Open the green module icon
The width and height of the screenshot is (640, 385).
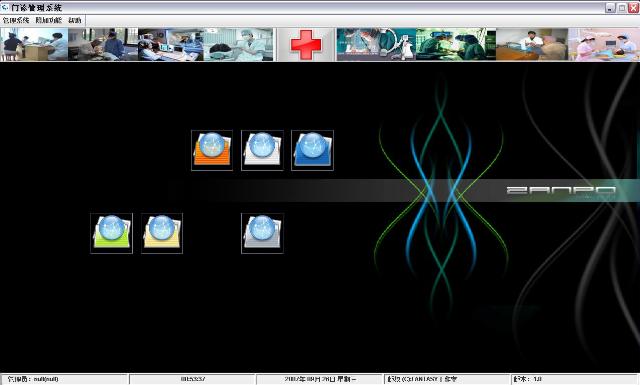tap(111, 233)
